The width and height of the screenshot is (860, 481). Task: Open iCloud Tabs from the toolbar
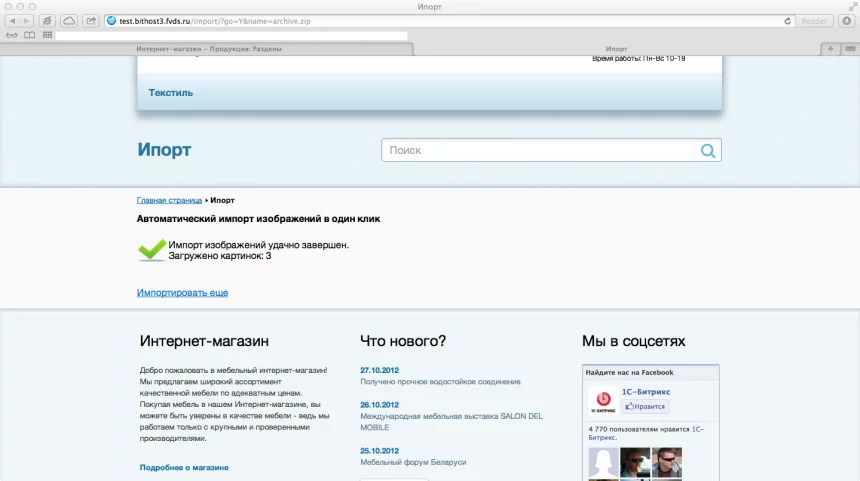pyautogui.click(x=69, y=21)
